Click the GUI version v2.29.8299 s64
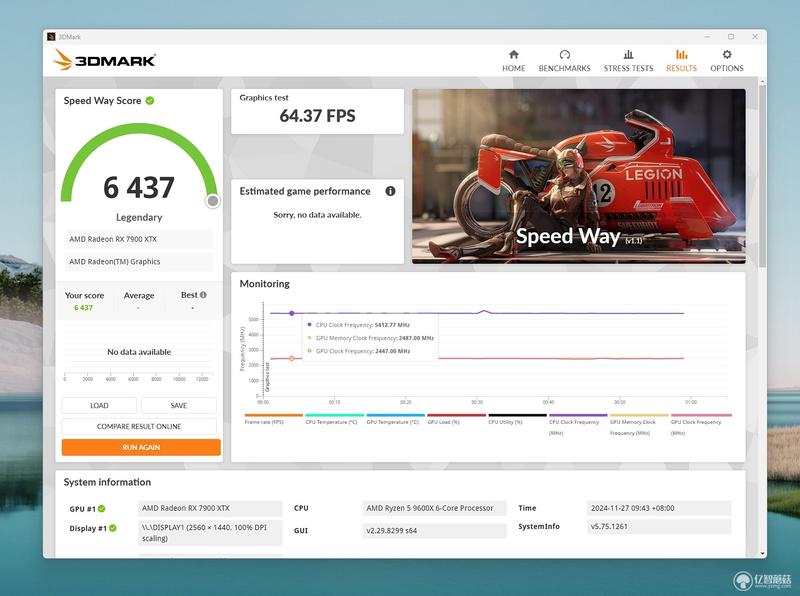Screen dimensions: 800x596 [434, 531]
